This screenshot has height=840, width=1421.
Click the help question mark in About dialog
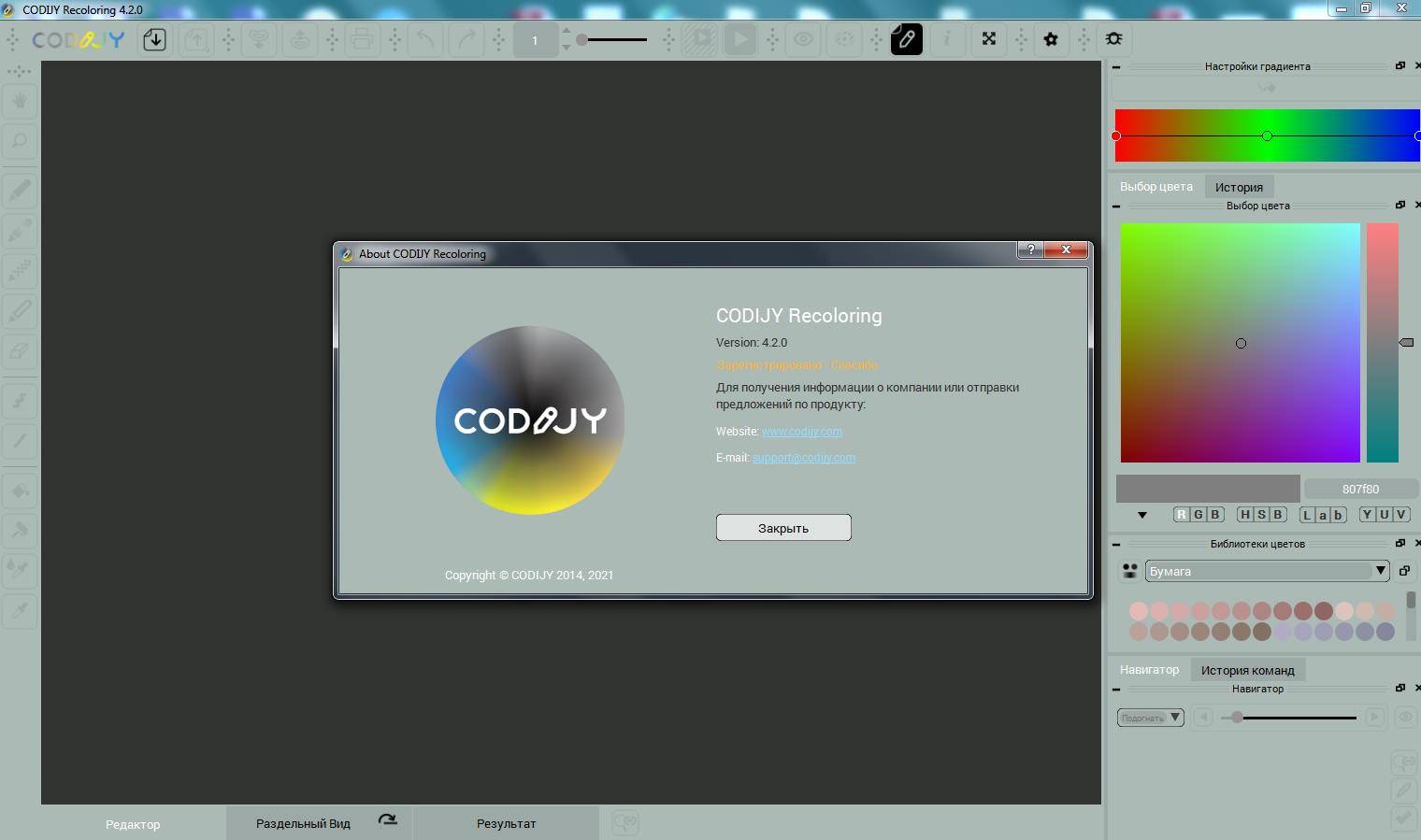pos(1030,249)
